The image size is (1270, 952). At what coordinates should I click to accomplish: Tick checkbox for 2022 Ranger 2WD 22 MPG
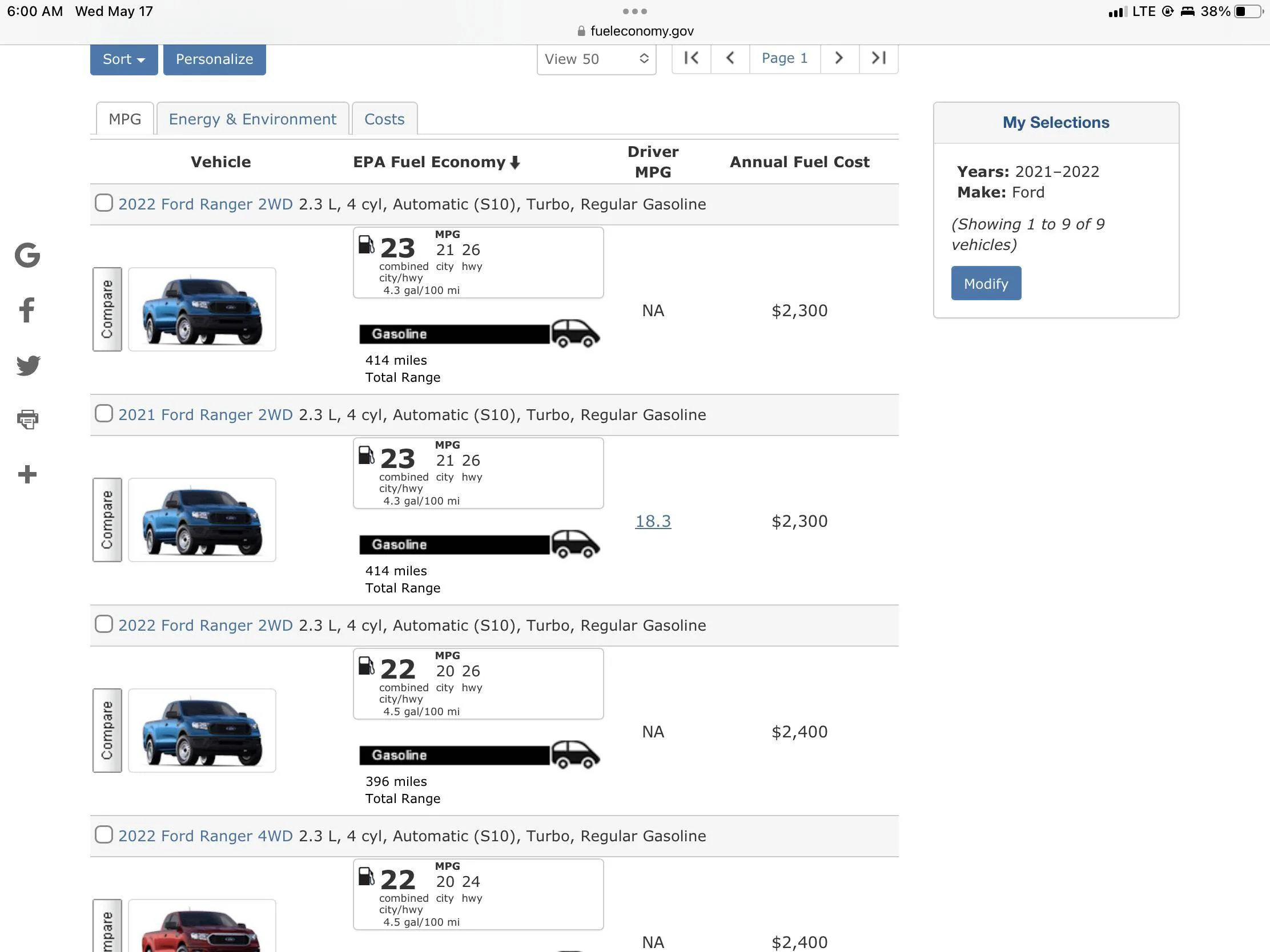coord(104,624)
